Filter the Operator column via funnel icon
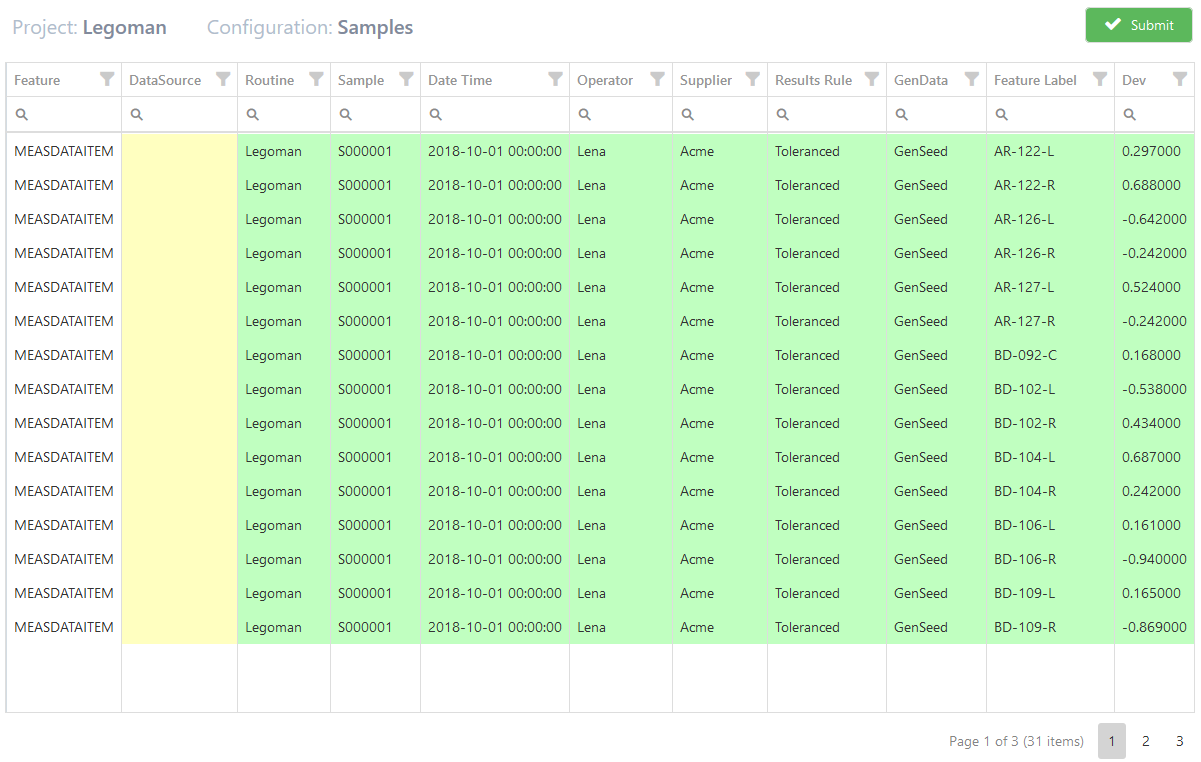 [x=657, y=80]
